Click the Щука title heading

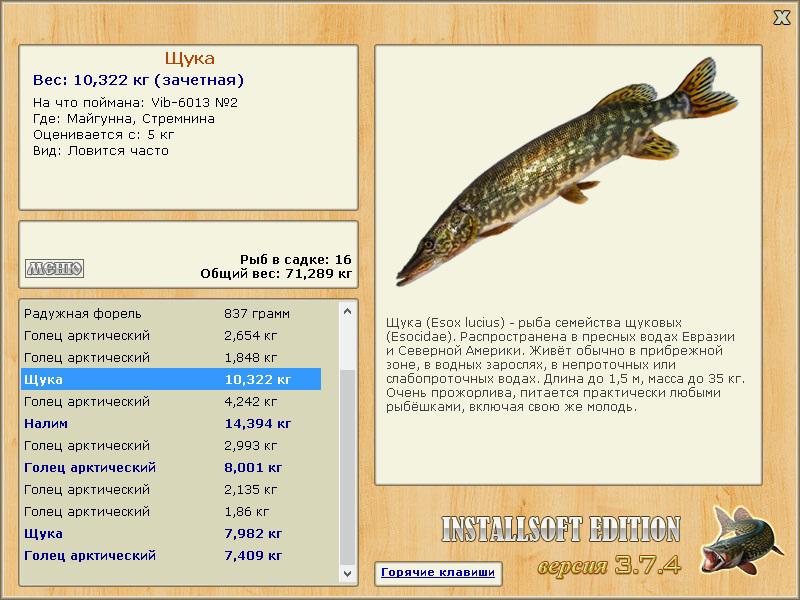189,59
